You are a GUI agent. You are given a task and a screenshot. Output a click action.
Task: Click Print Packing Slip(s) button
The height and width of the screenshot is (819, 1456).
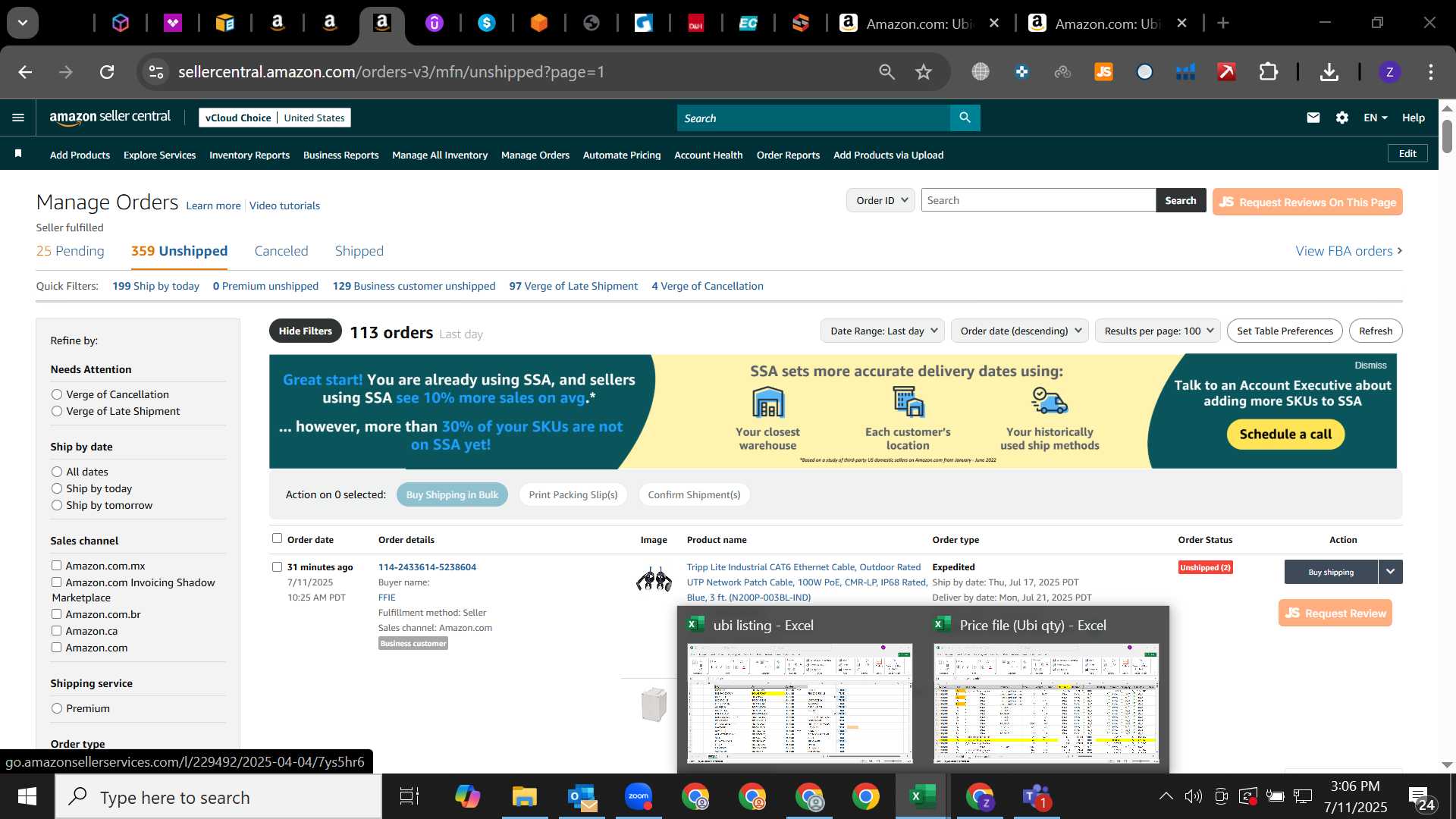pos(573,494)
